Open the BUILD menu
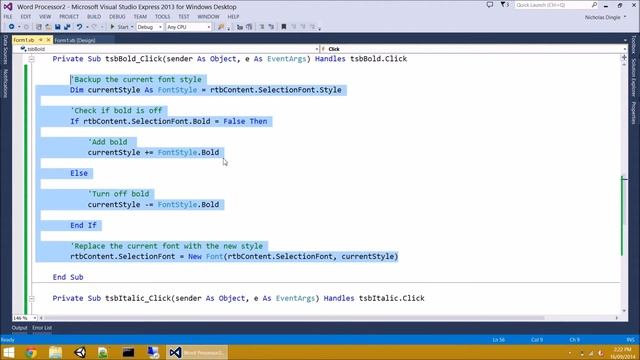The width and height of the screenshot is (640, 360). [x=94, y=17]
